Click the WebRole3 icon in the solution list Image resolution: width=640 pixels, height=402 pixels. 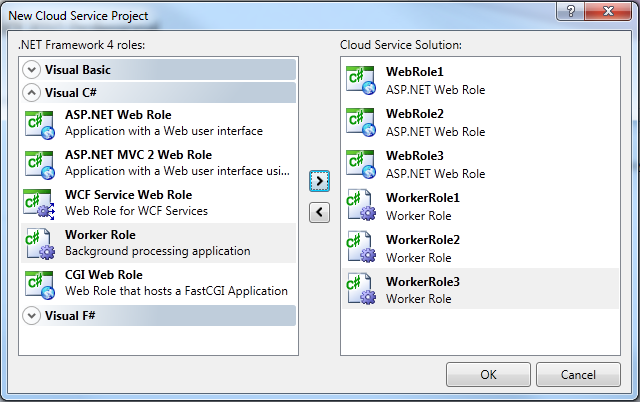point(360,164)
